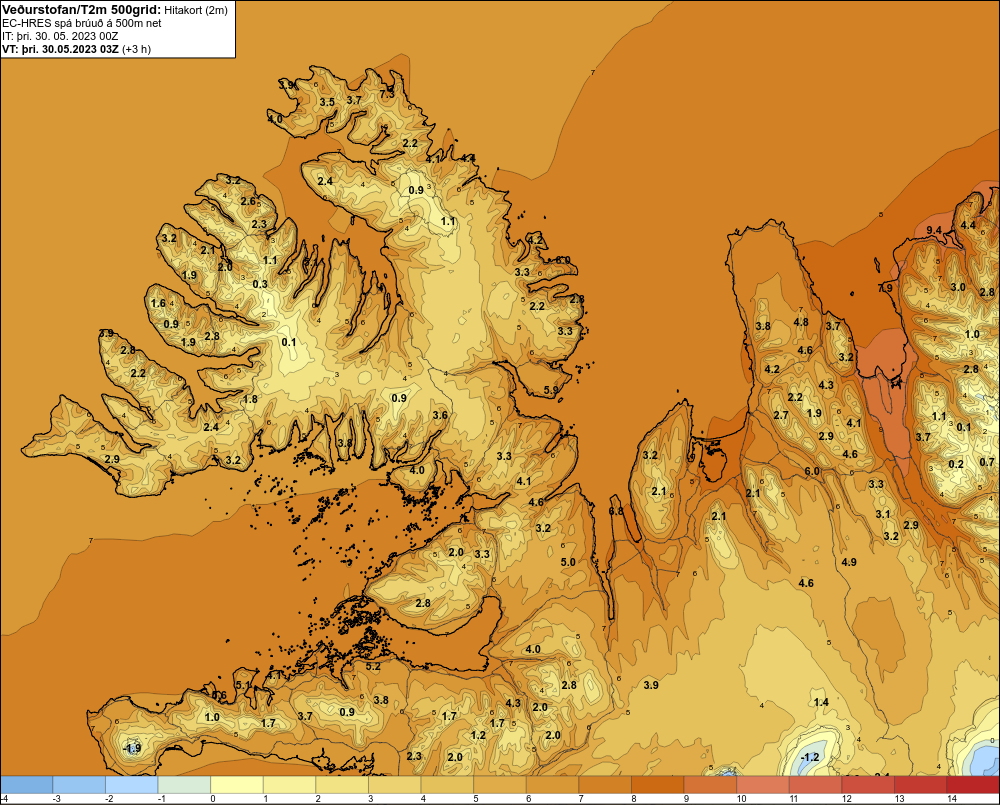Click the 3.5 temperature label
The width and height of the screenshot is (1000, 805).
[327, 102]
